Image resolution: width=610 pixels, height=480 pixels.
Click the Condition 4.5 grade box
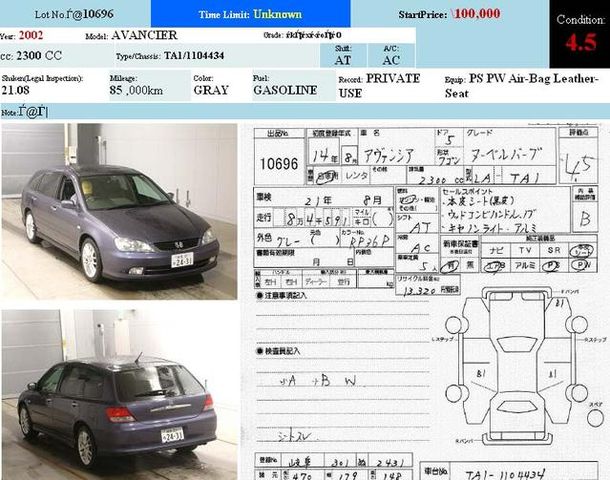click(x=580, y=34)
